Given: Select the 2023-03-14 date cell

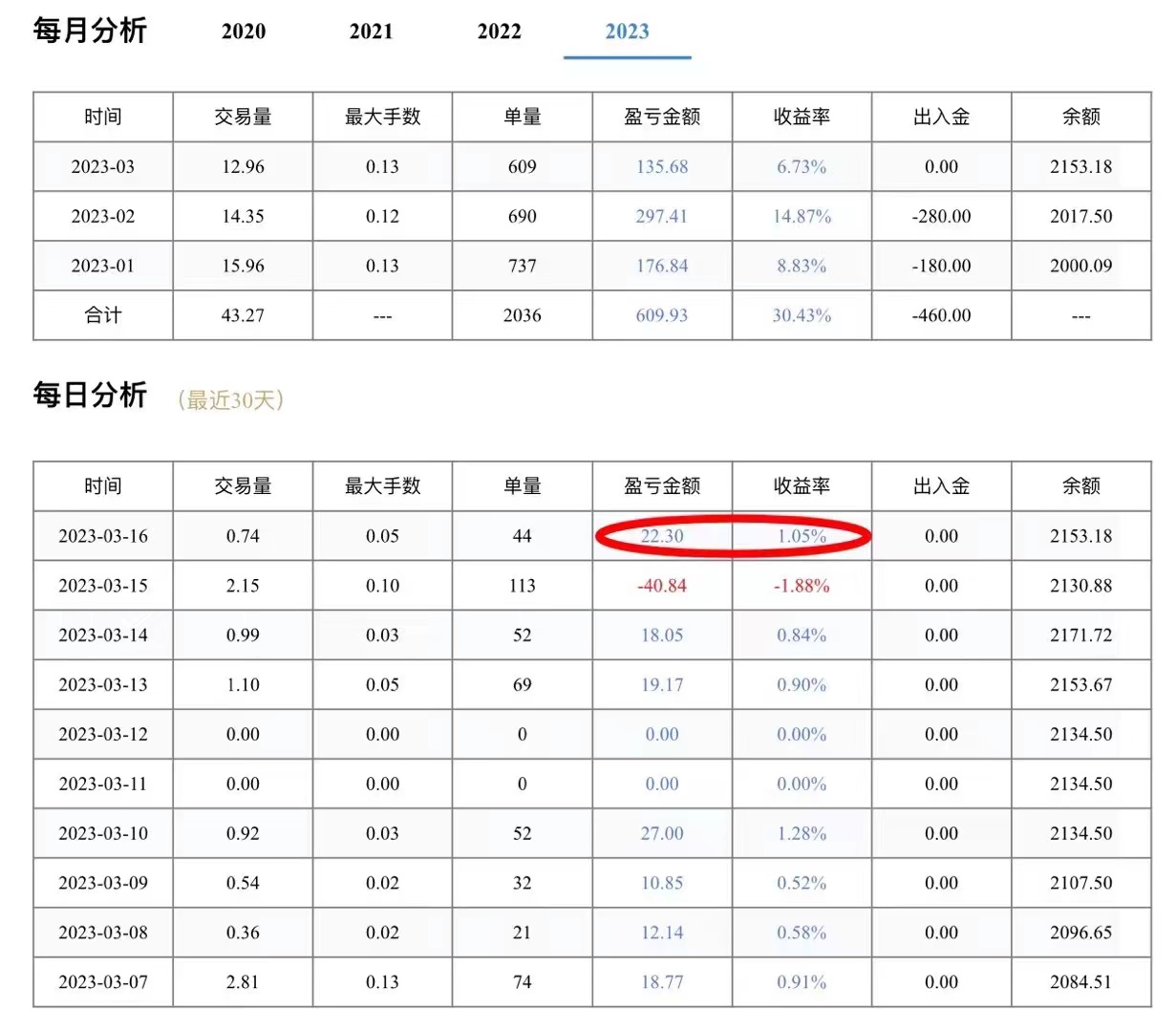Looking at the screenshot, I should pos(103,635).
